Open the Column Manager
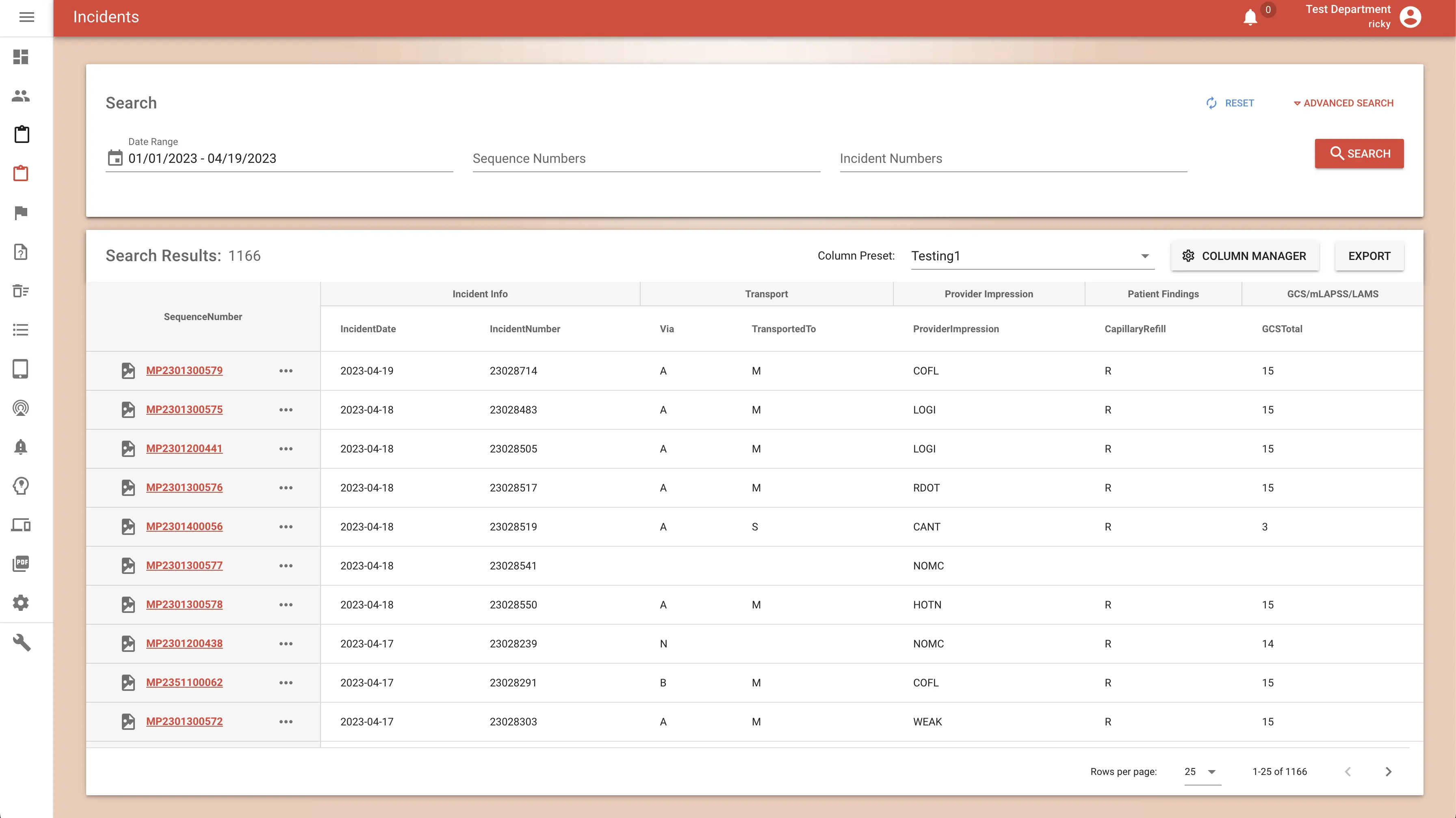This screenshot has height=818, width=1456. (1245, 256)
